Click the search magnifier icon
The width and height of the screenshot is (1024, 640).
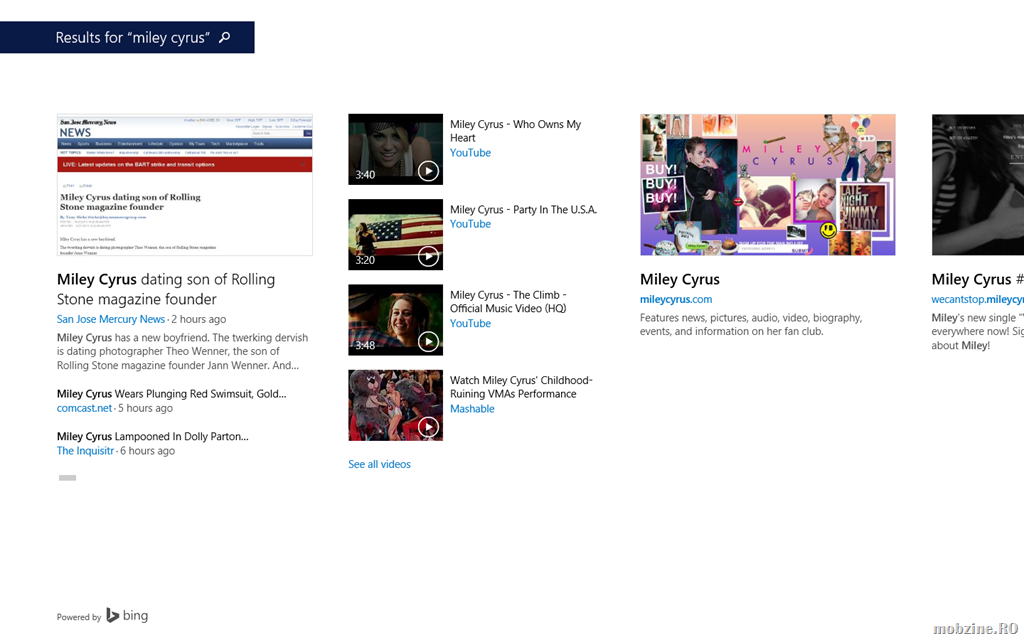tap(225, 37)
